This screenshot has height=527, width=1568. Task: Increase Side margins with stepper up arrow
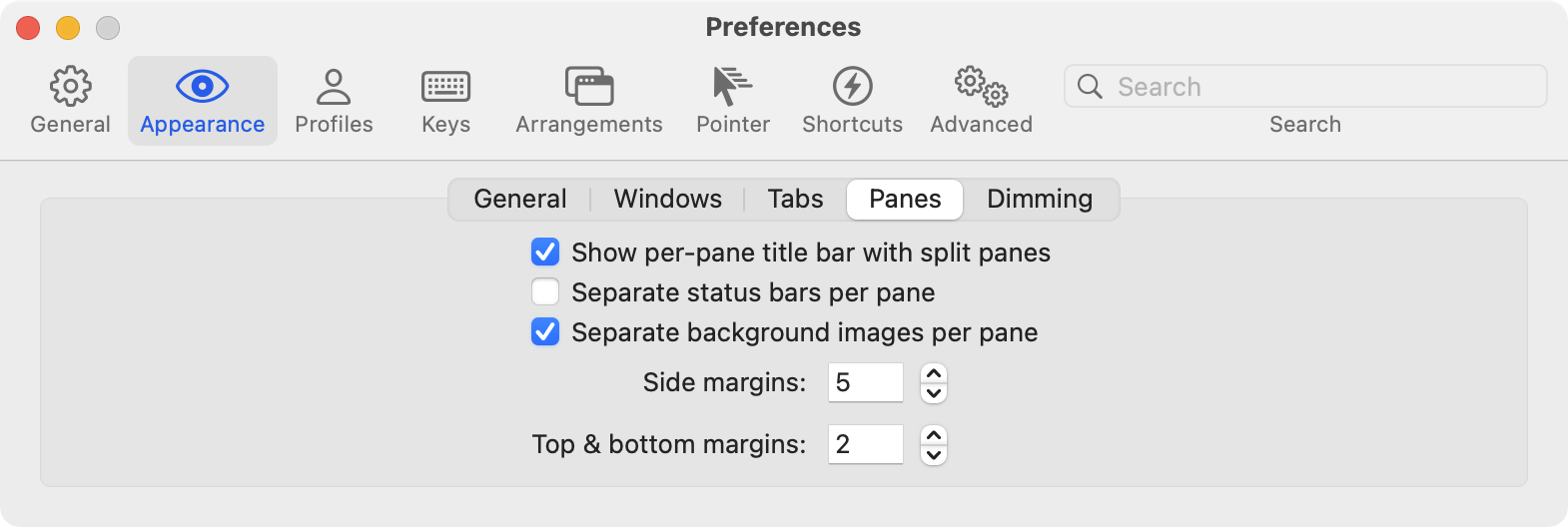pyautogui.click(x=934, y=373)
